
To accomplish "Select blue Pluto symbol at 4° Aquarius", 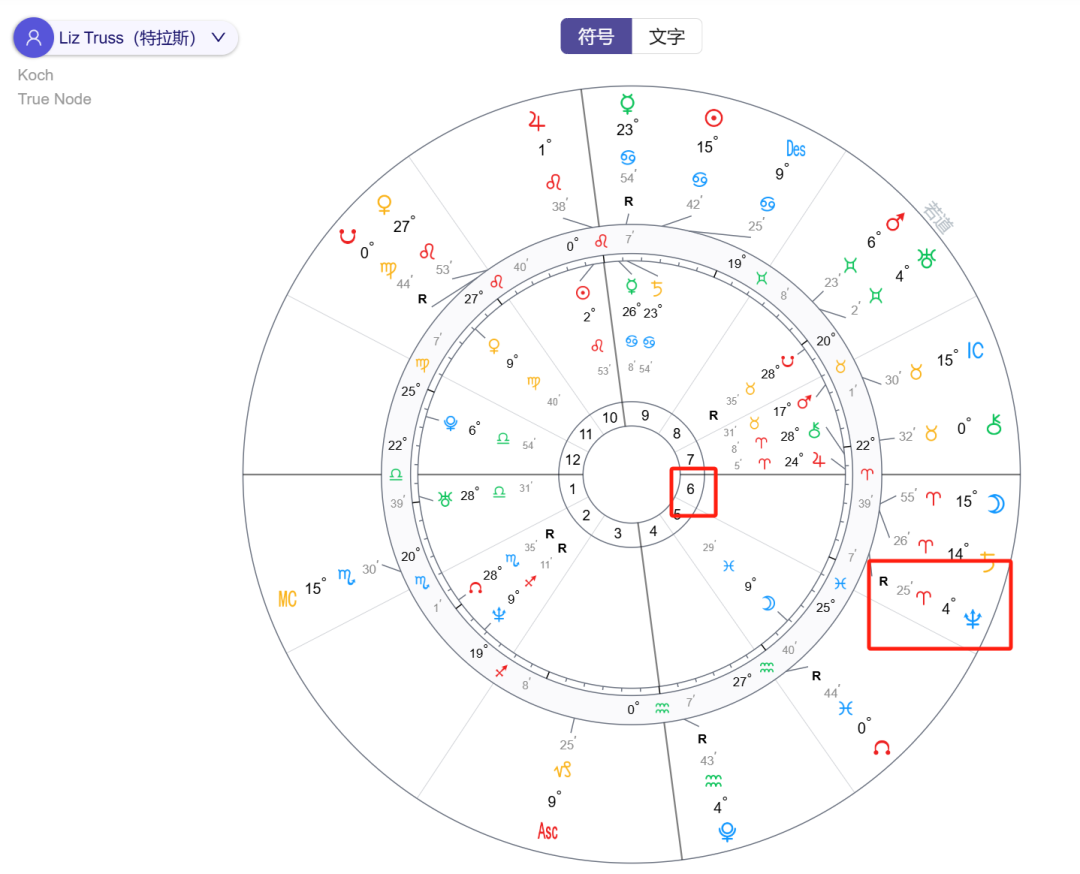I will [x=727, y=832].
